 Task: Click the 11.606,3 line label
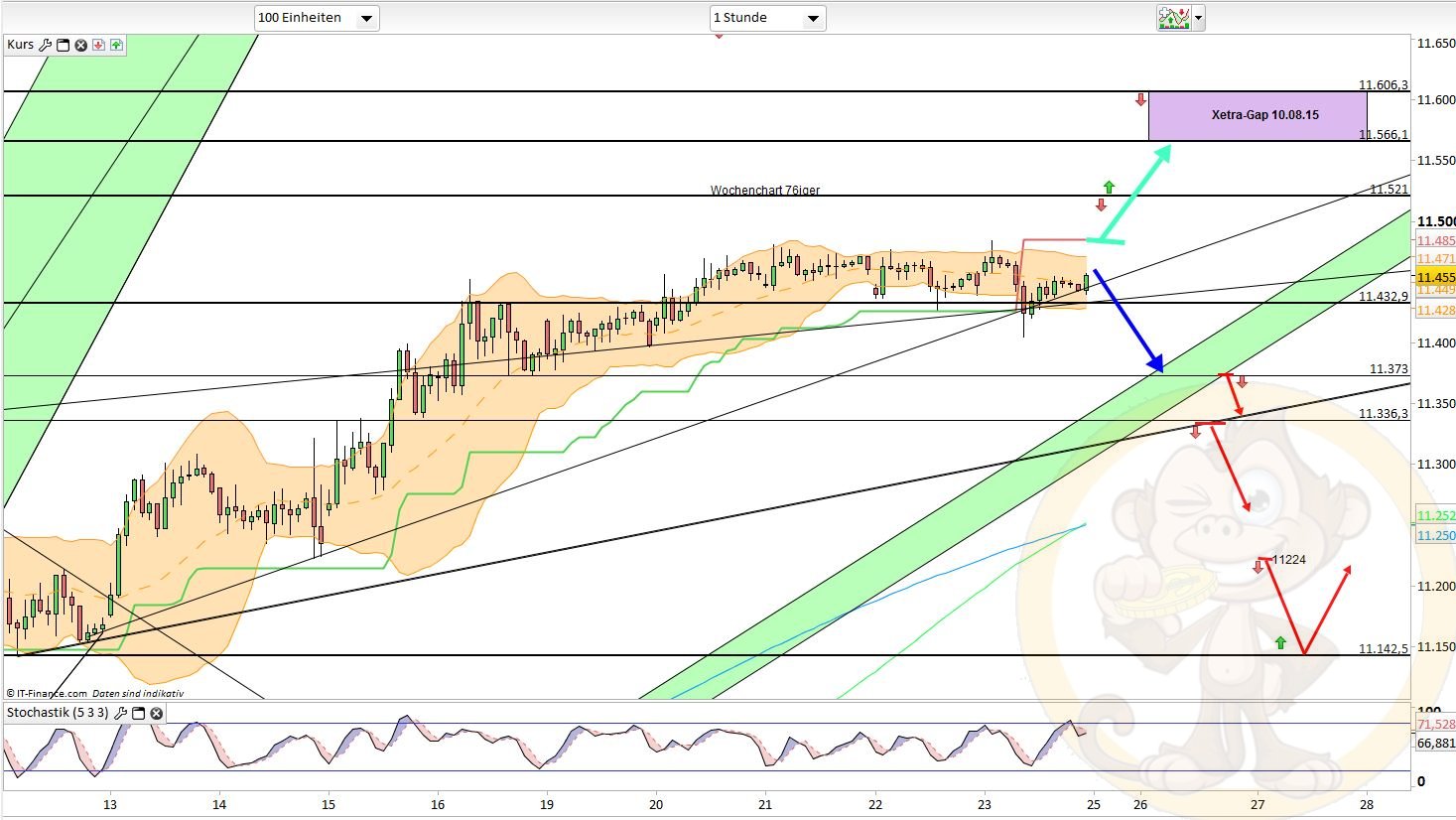click(x=1384, y=85)
